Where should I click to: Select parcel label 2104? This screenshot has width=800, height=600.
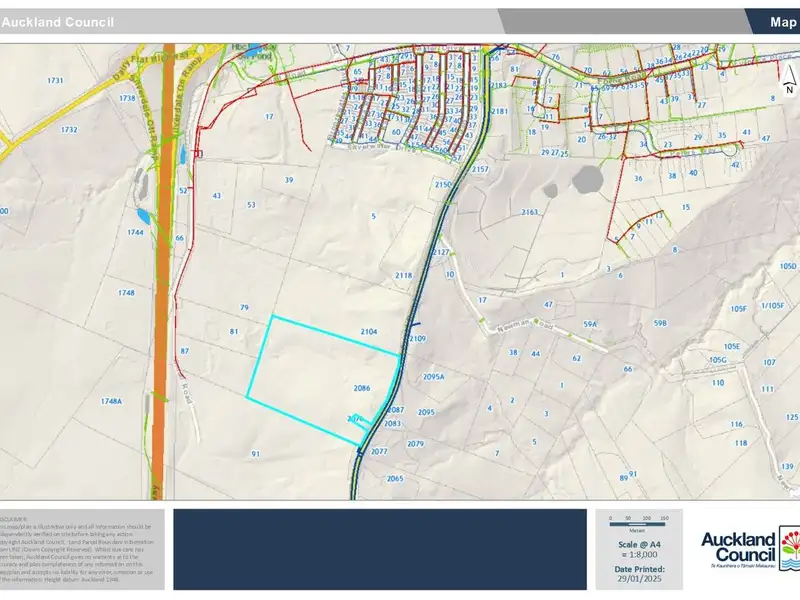368,331
